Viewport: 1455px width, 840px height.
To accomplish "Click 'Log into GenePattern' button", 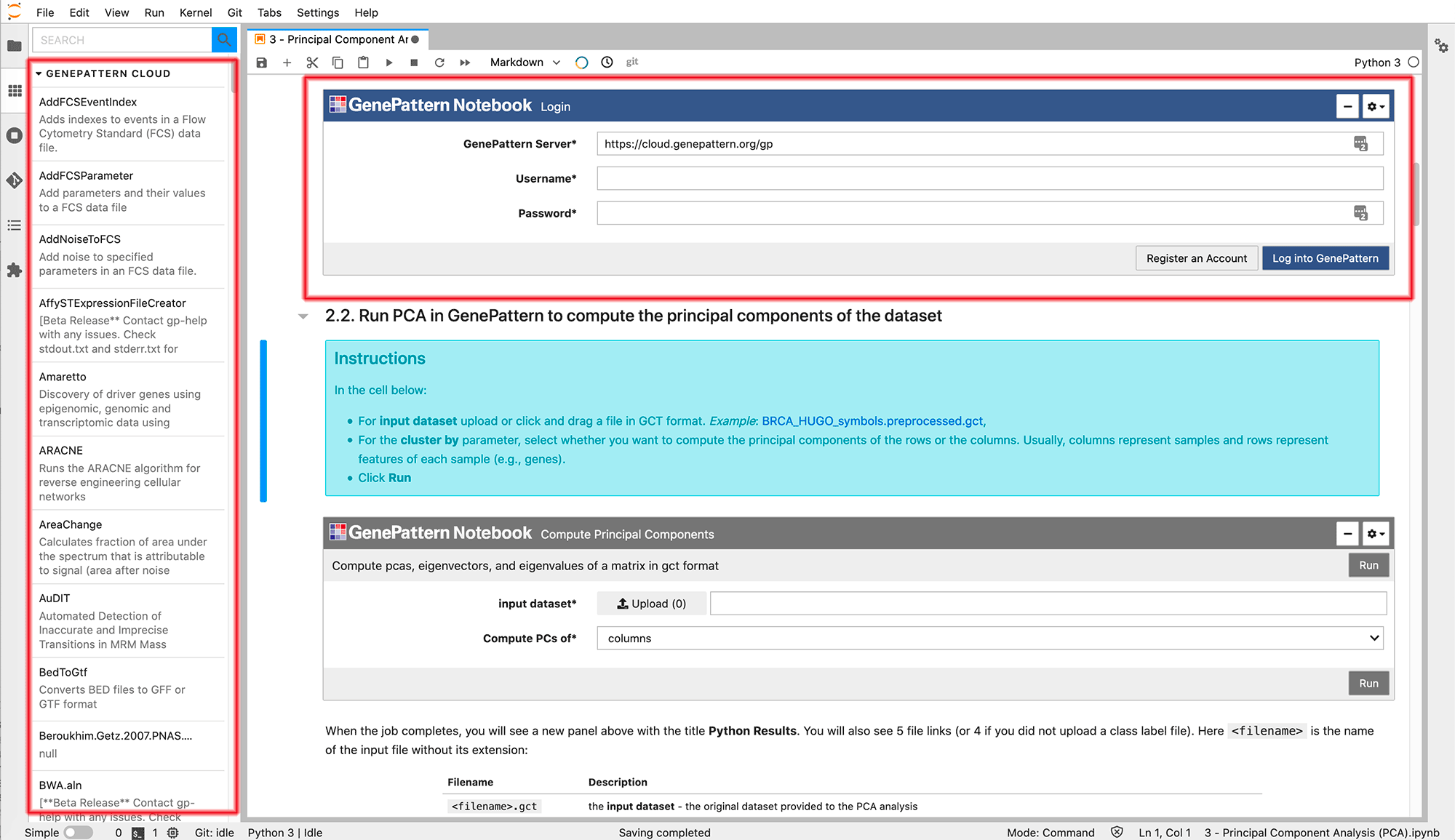I will click(1325, 258).
